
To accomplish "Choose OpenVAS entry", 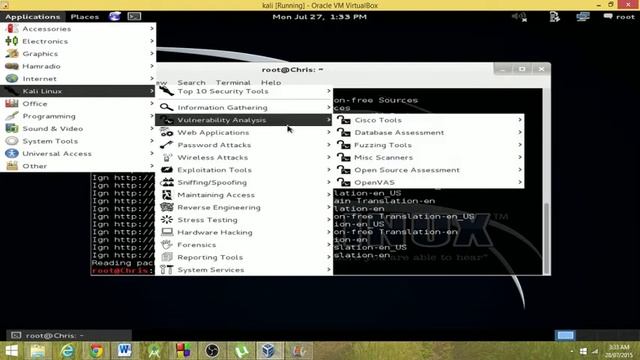I will coord(429,182).
